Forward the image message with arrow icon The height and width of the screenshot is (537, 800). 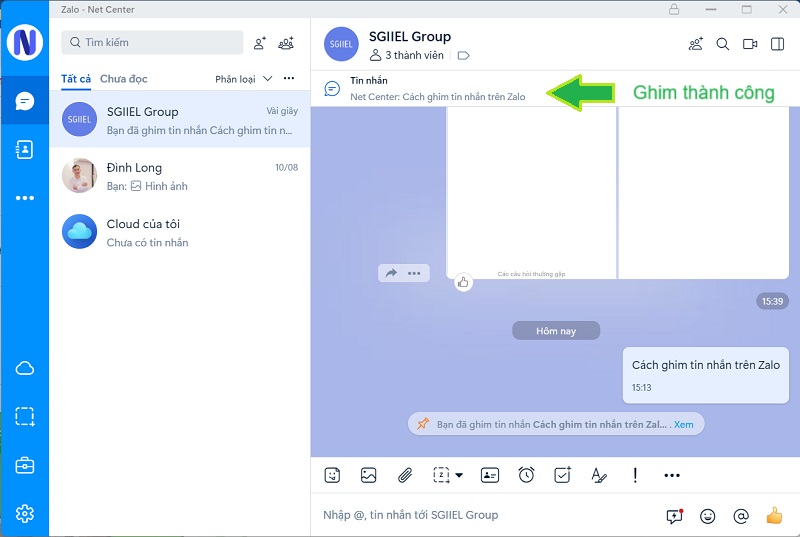[x=391, y=273]
